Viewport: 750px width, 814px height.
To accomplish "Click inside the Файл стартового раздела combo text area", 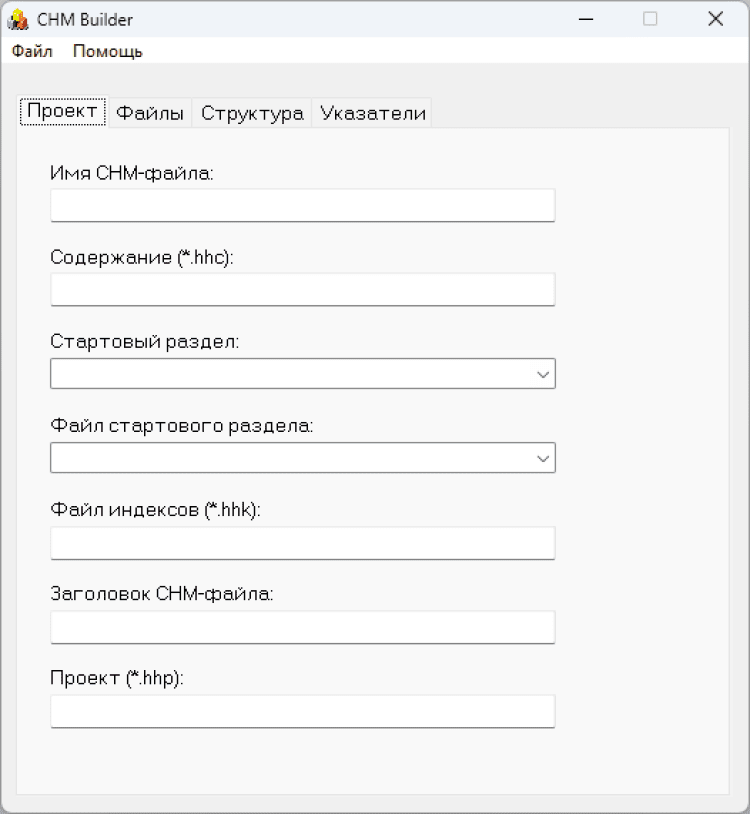I will pos(290,458).
